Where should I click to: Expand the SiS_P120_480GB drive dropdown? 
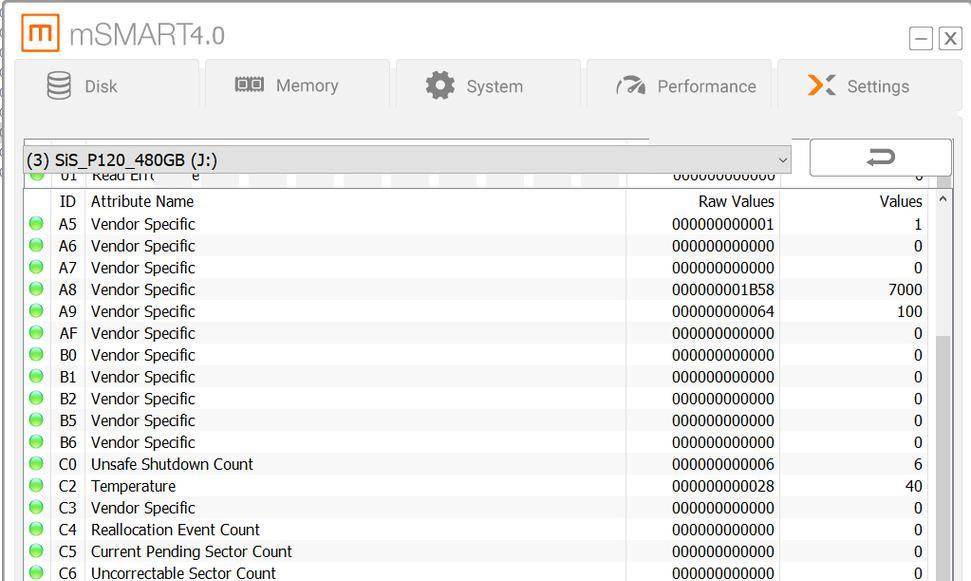pyautogui.click(x=407, y=160)
